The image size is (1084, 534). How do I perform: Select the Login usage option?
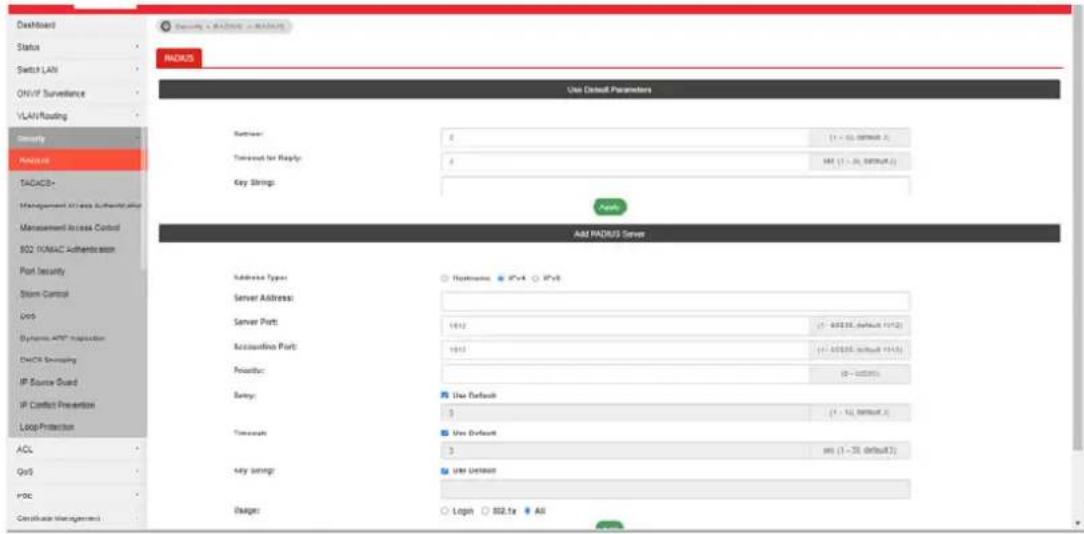(445, 511)
